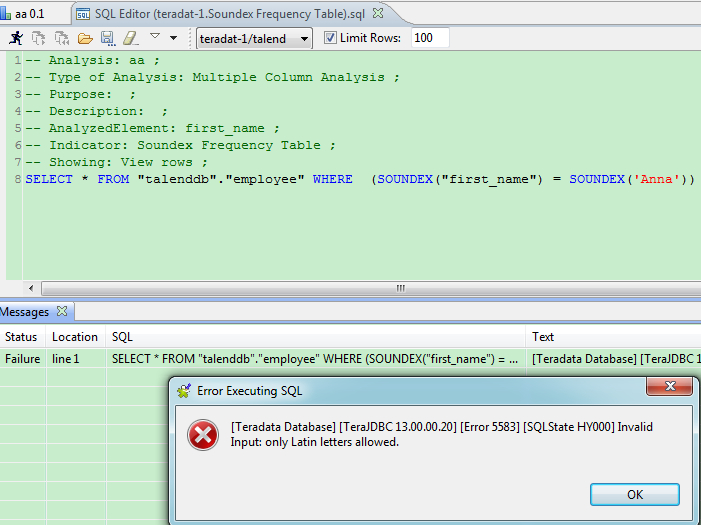Expand the toolbar view menu arrow
The height and width of the screenshot is (525, 701).
[x=173, y=38]
